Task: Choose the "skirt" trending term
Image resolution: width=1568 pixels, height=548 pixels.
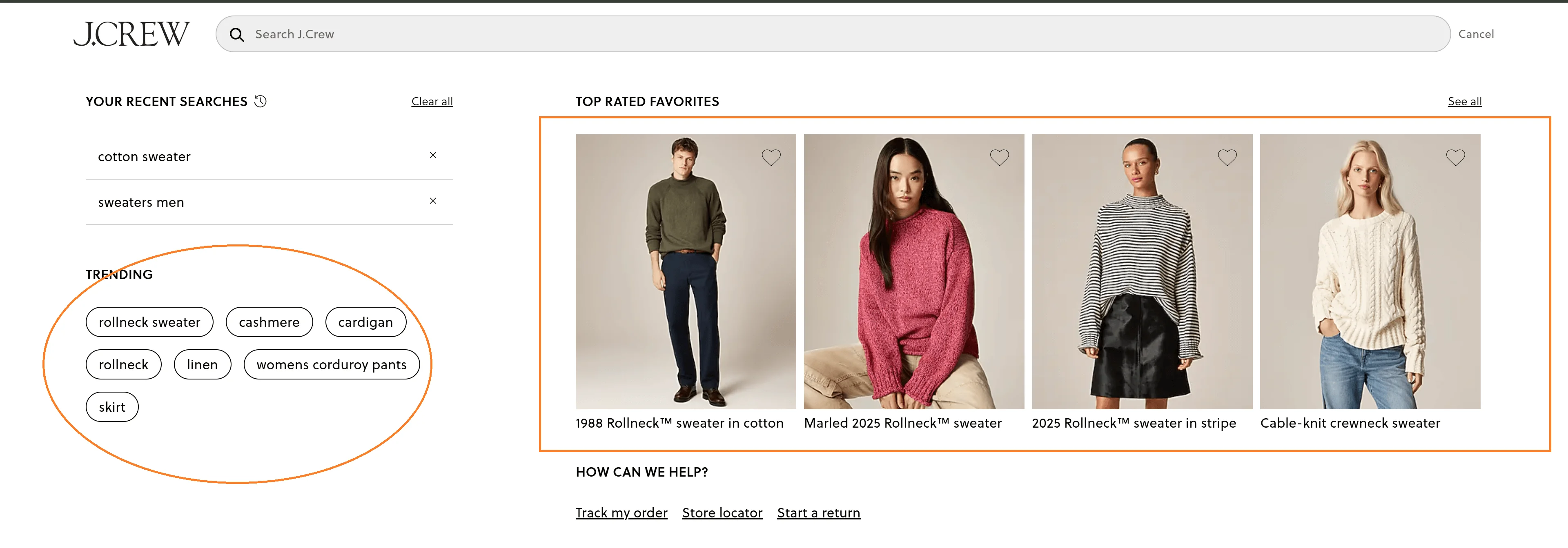Action: click(112, 406)
